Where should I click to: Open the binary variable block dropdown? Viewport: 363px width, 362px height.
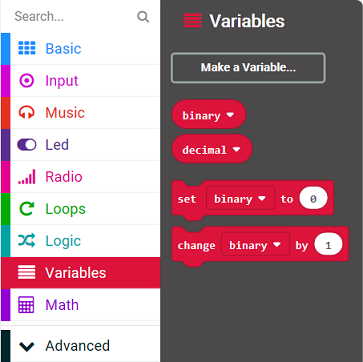click(x=230, y=115)
